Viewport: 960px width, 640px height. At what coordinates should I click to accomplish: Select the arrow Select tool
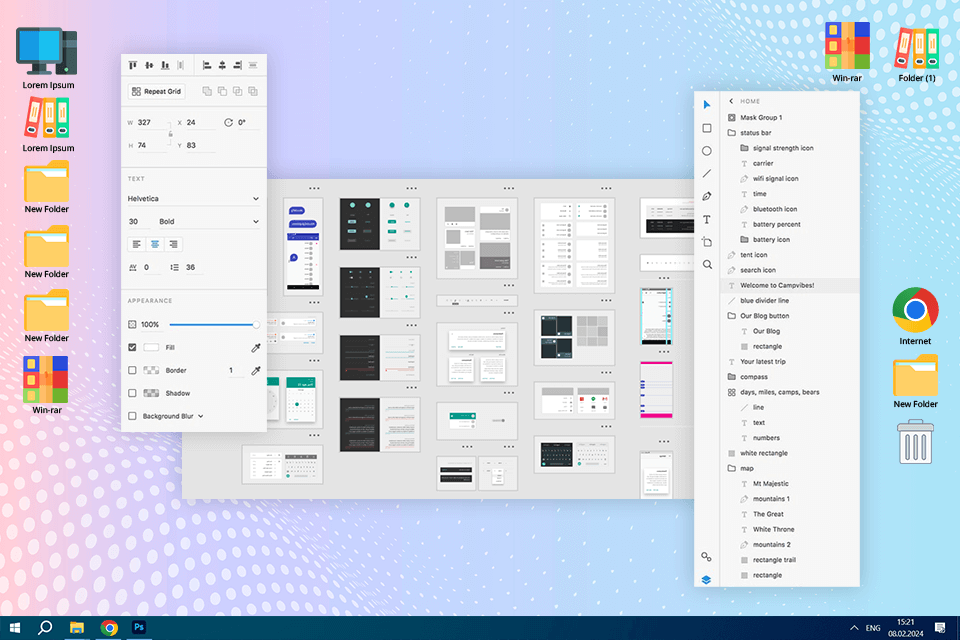(x=707, y=105)
